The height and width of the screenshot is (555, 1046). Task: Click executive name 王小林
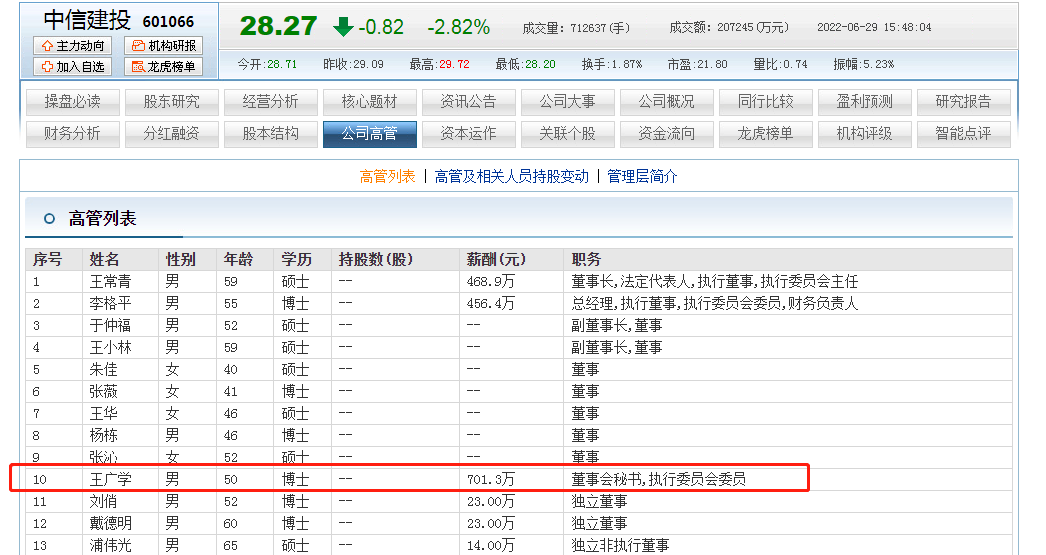110,348
